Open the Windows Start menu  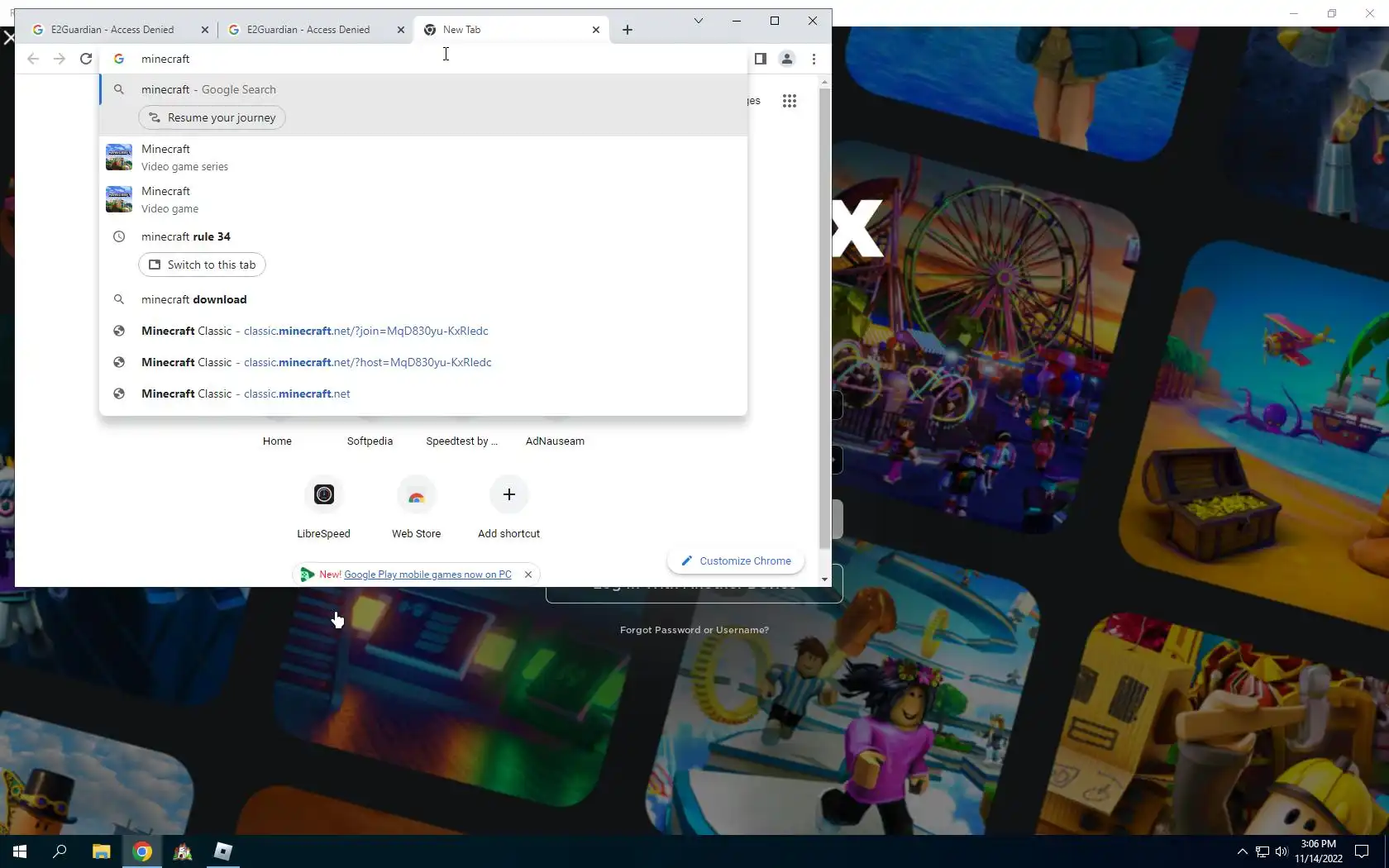tap(20, 851)
